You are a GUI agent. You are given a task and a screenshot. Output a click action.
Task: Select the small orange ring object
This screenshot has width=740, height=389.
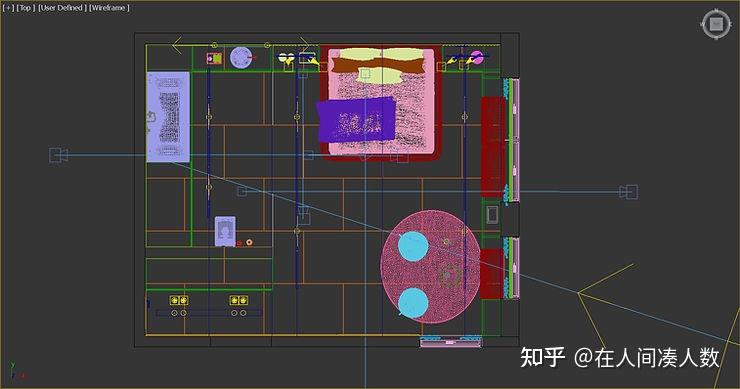(249, 242)
